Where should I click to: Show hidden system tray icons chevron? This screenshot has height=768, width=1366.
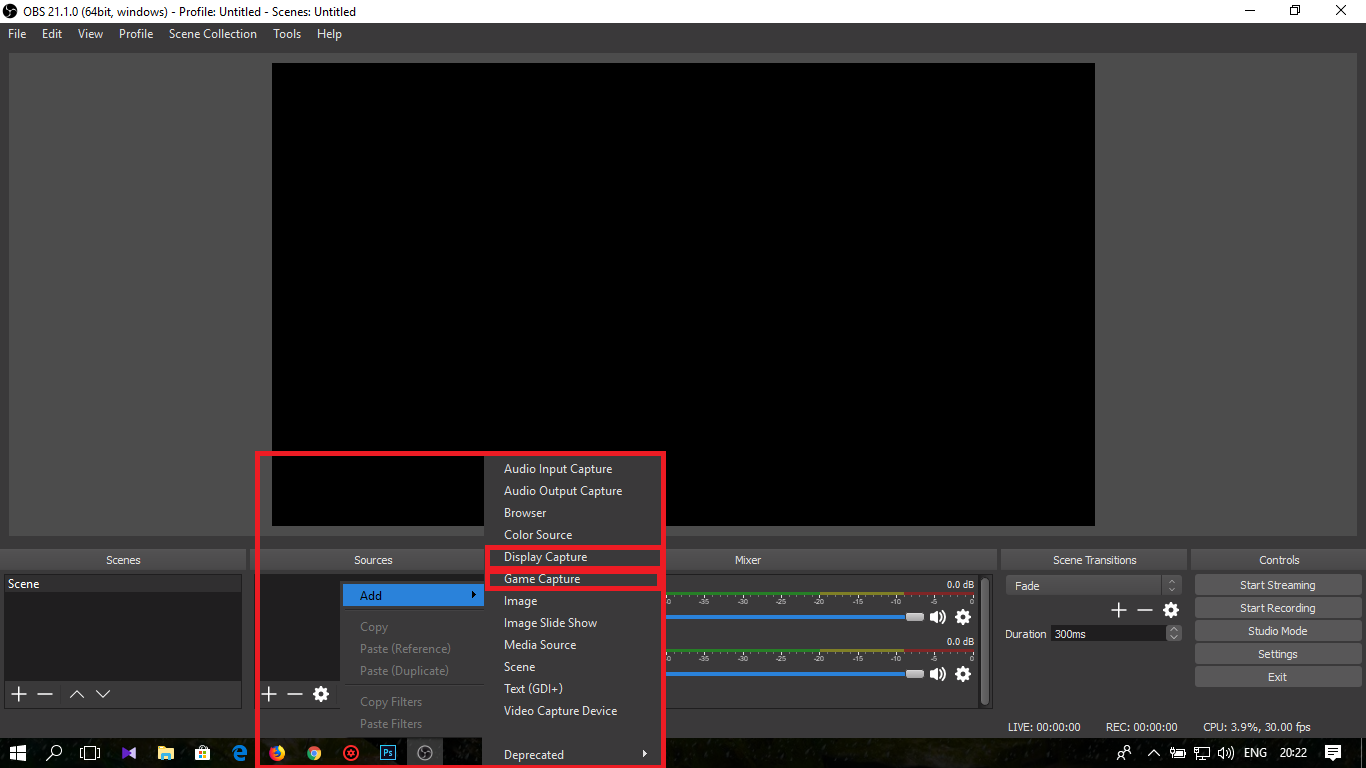(1153, 753)
